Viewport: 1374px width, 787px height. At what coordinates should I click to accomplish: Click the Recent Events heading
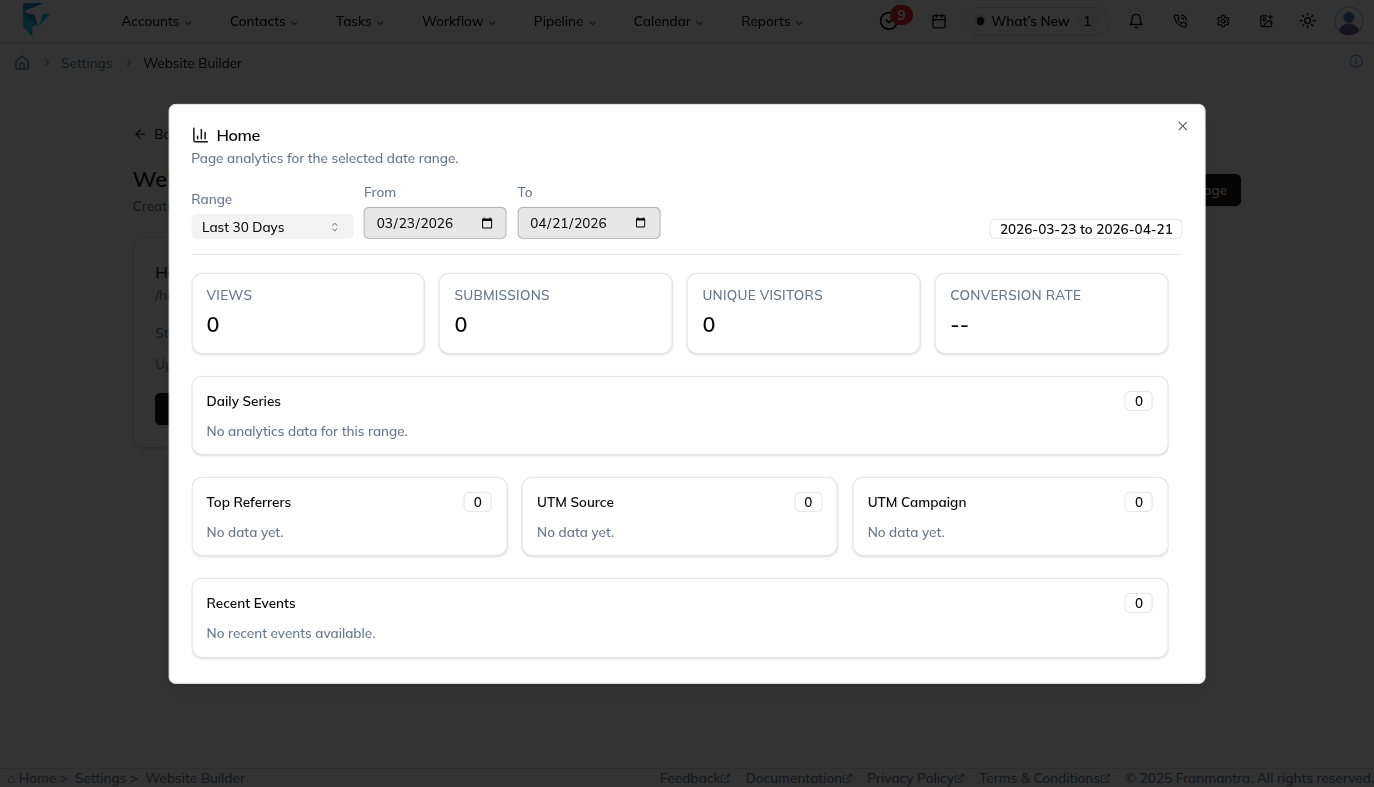(x=251, y=603)
